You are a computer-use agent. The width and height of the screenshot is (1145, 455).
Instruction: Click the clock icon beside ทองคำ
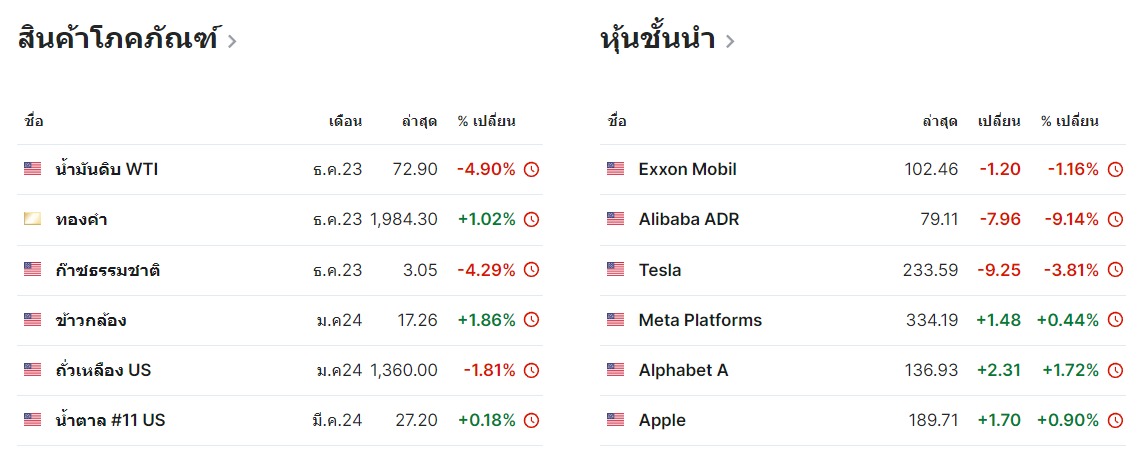click(531, 220)
